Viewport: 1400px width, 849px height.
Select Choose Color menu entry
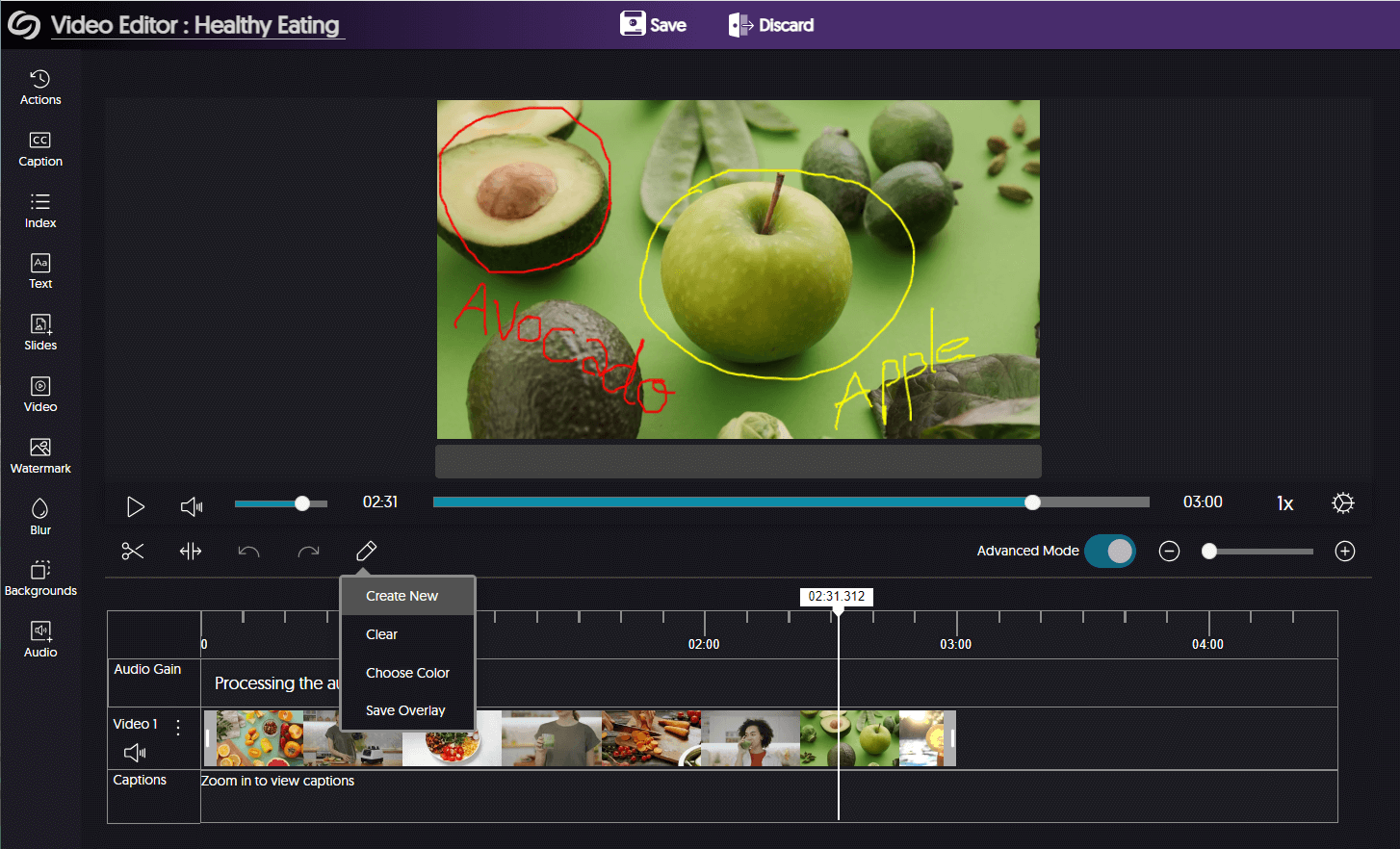[408, 673]
